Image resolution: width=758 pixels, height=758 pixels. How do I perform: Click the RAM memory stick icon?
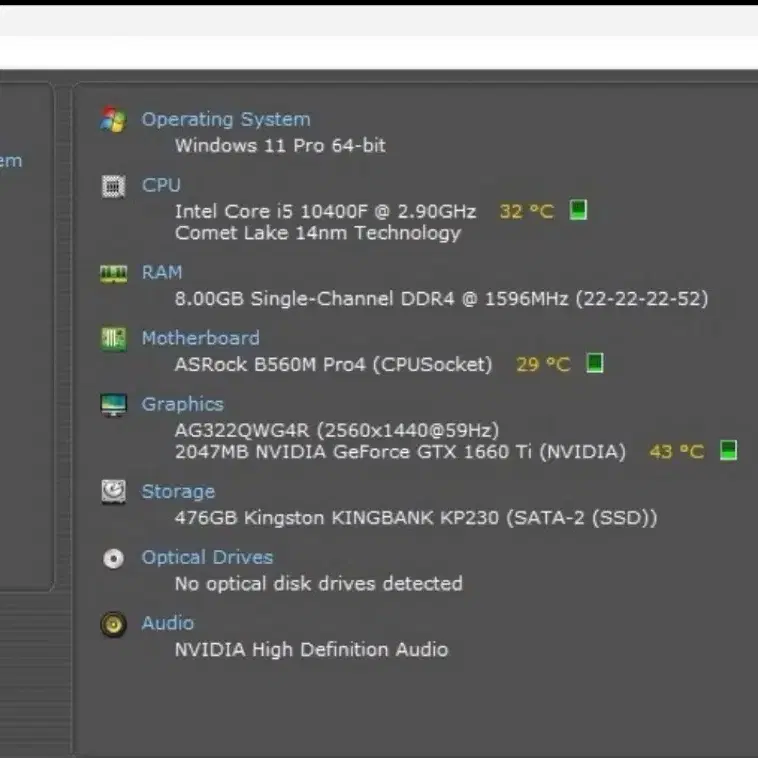pyautogui.click(x=114, y=274)
